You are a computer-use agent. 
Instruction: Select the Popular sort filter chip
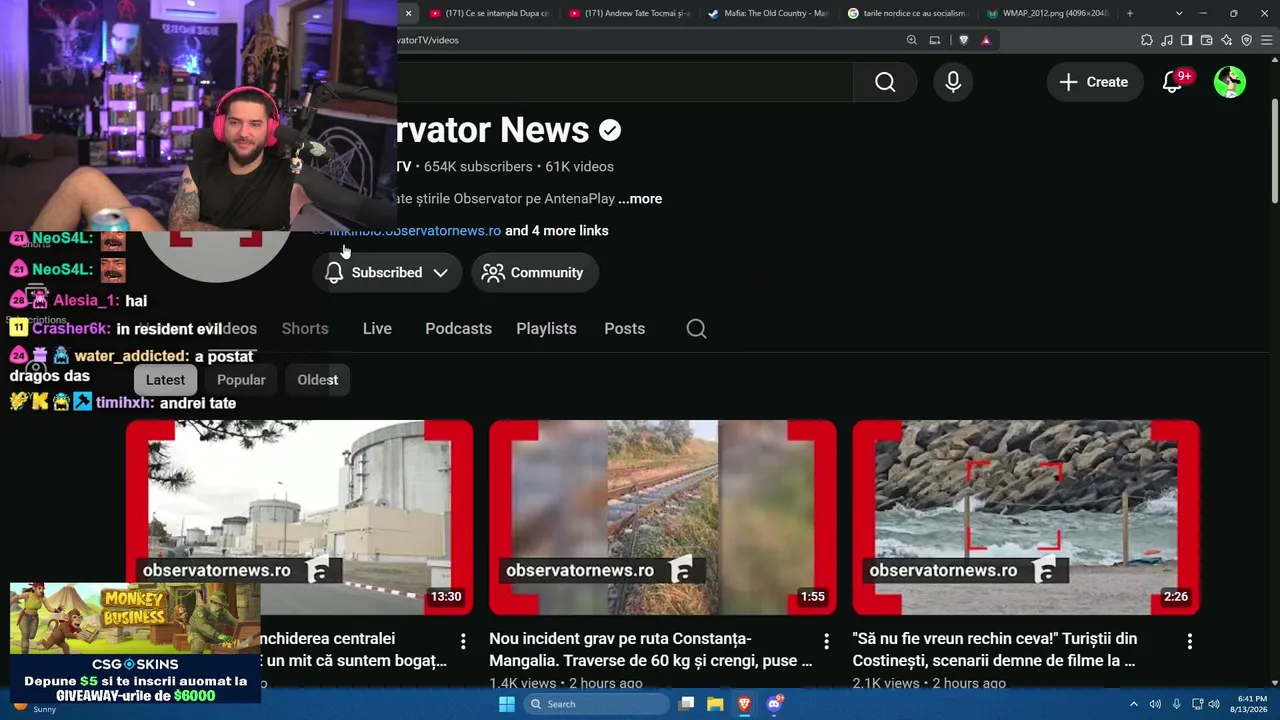click(241, 380)
